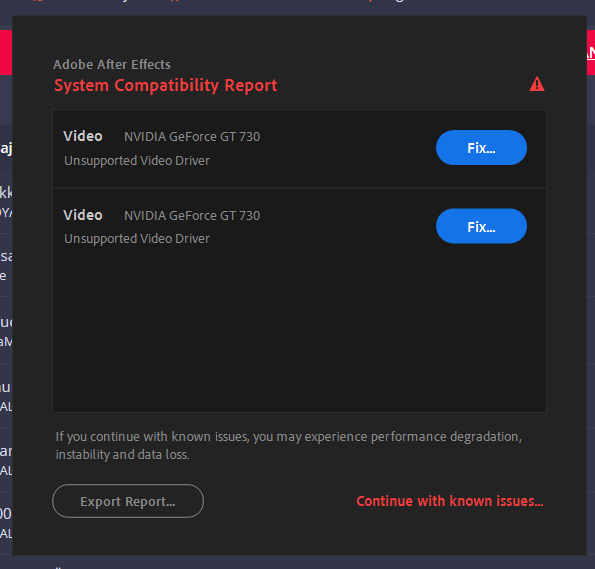Click the System Compatibility Report heading
The image size is (595, 569).
coord(165,86)
